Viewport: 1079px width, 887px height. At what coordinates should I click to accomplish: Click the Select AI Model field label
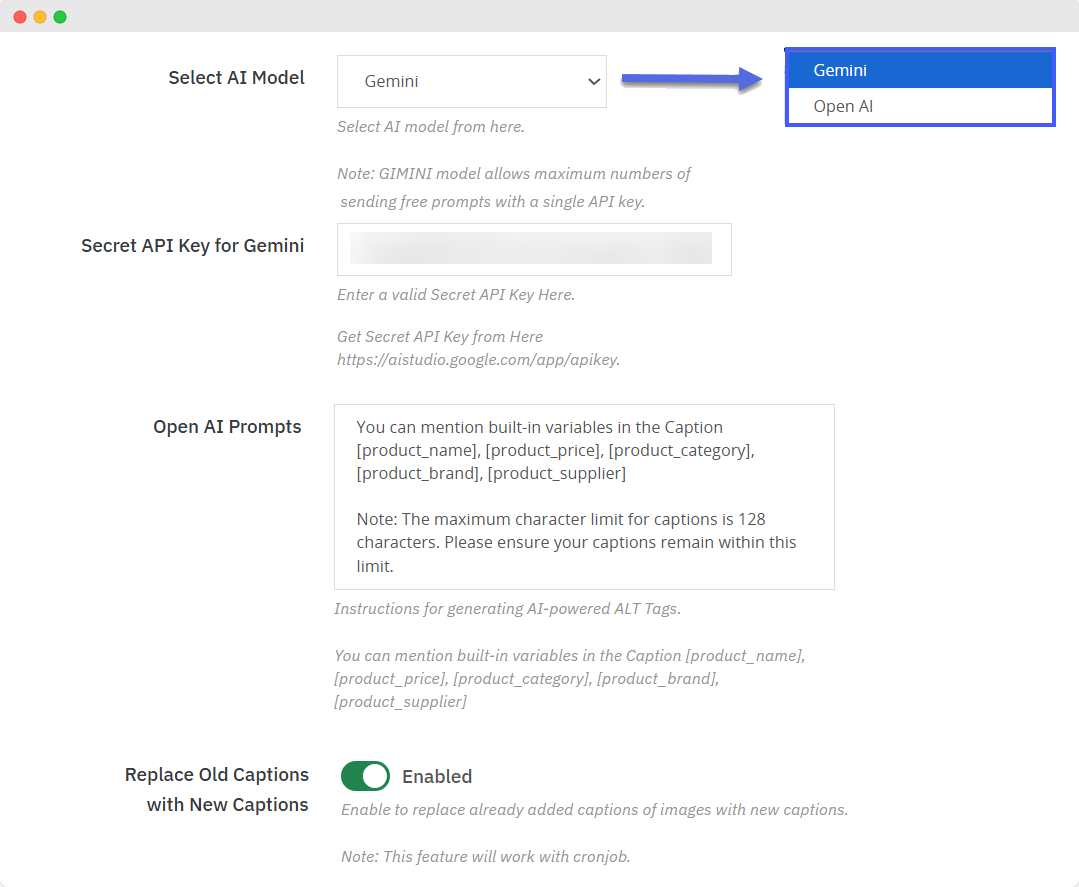[236, 78]
